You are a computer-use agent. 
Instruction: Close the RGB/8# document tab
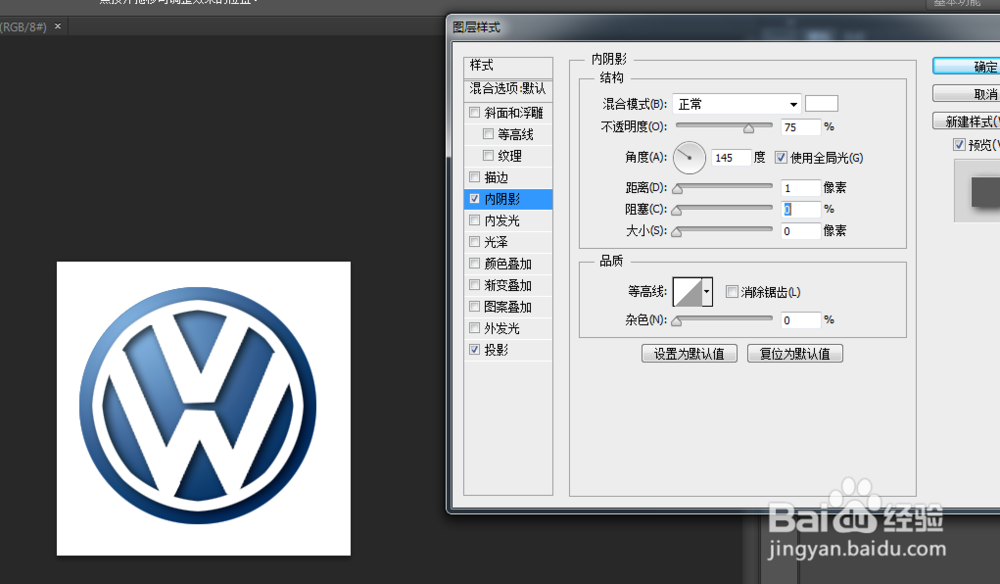click(x=57, y=26)
